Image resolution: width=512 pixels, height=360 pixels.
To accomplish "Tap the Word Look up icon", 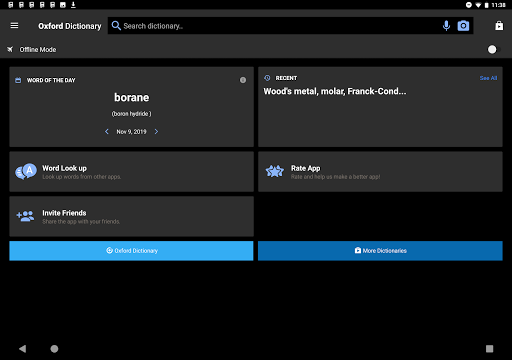I will (x=26, y=171).
